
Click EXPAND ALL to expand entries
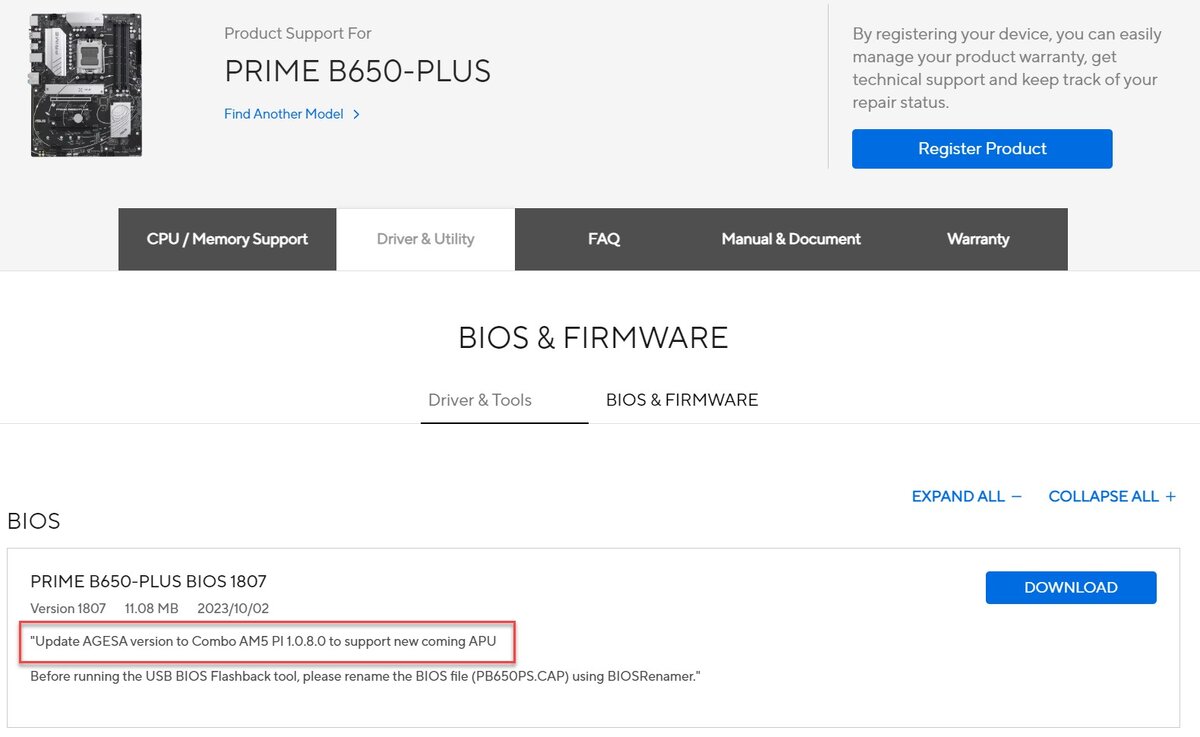958,496
